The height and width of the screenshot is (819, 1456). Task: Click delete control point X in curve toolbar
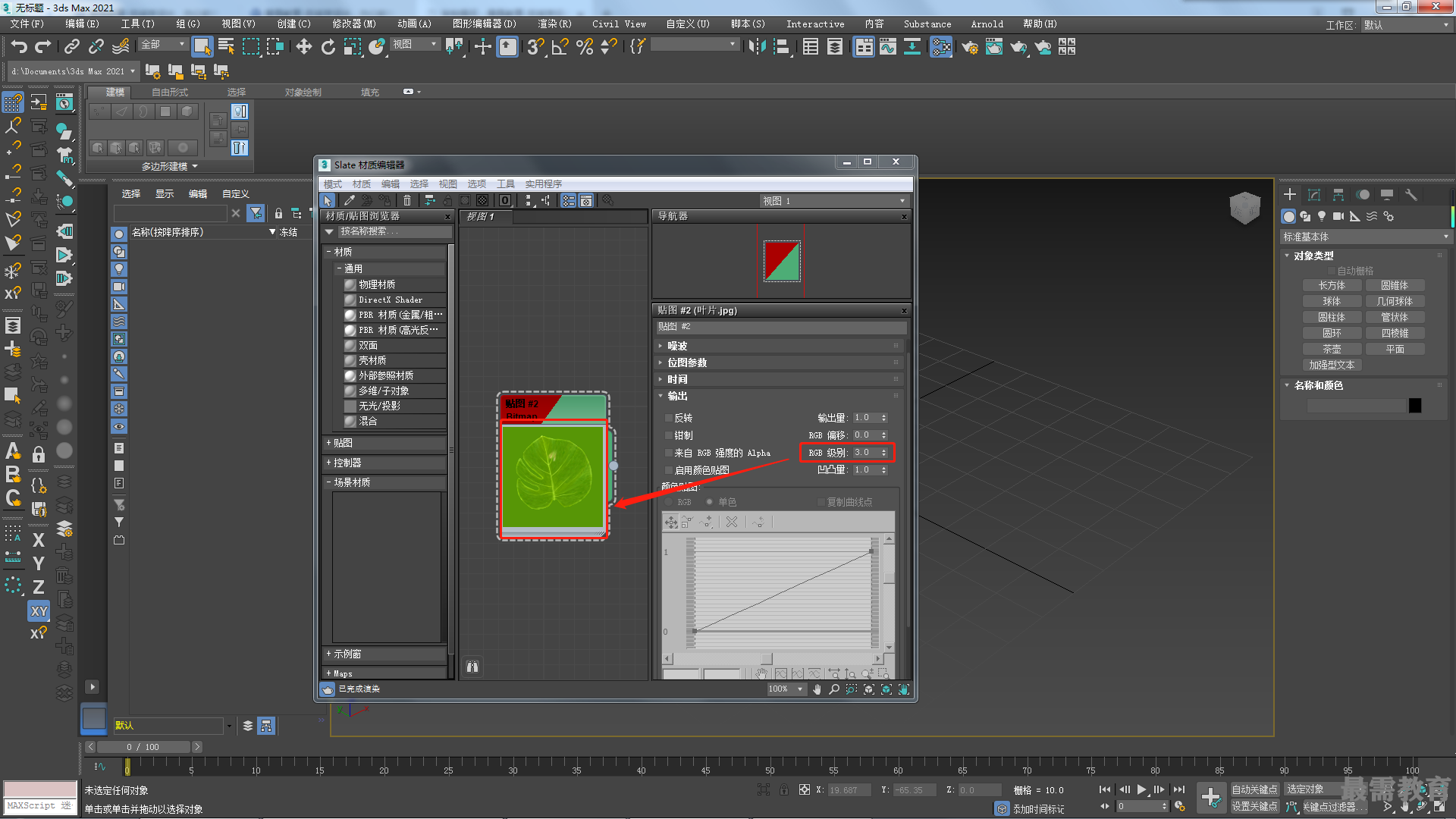click(732, 522)
